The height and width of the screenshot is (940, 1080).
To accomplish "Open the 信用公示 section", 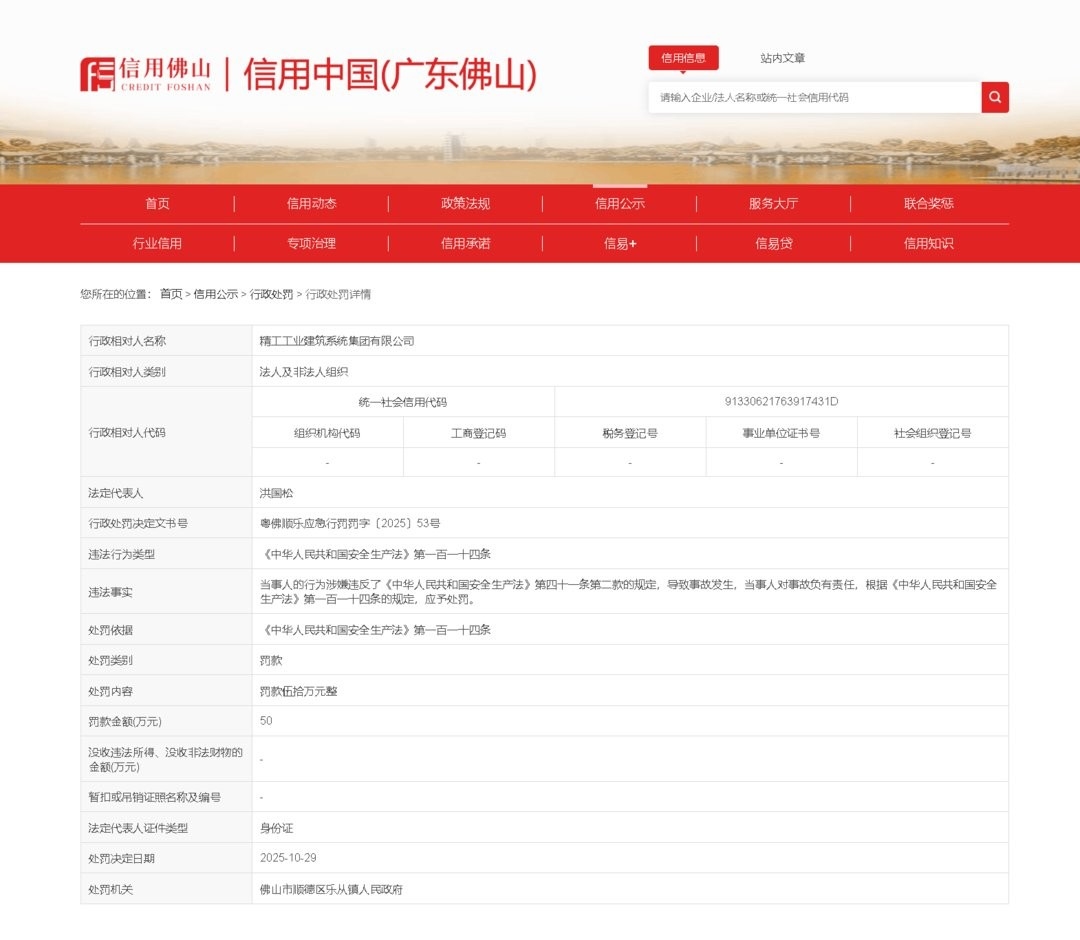I will [x=618, y=203].
